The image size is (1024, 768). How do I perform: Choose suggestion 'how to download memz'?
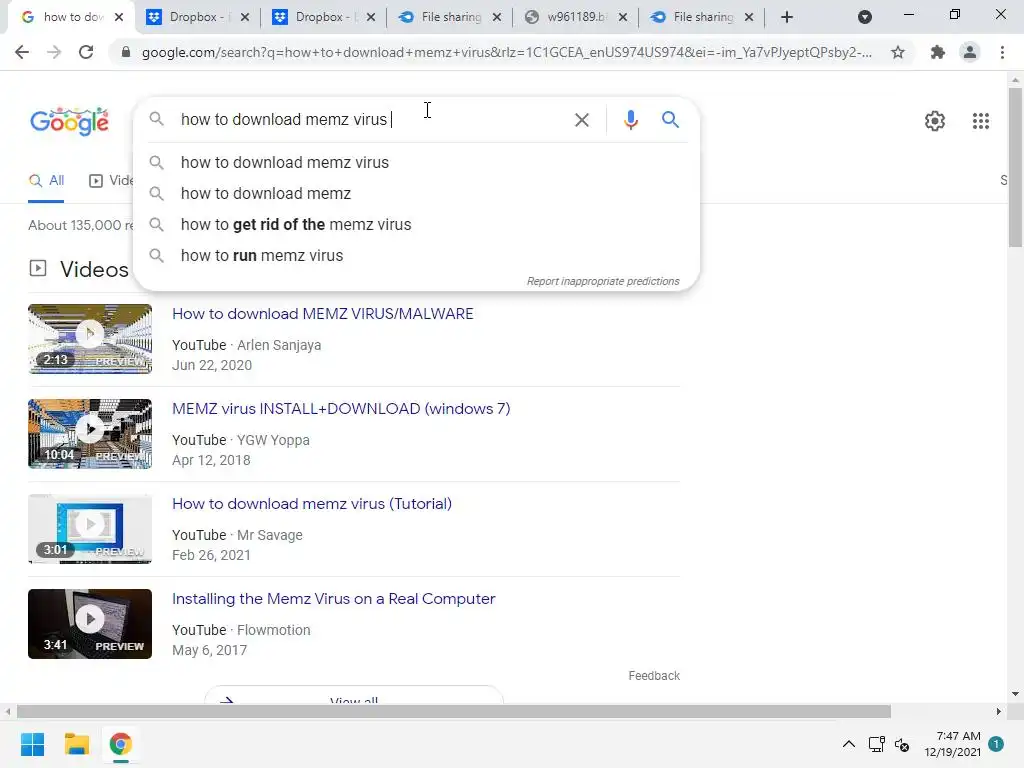[x=416, y=193]
